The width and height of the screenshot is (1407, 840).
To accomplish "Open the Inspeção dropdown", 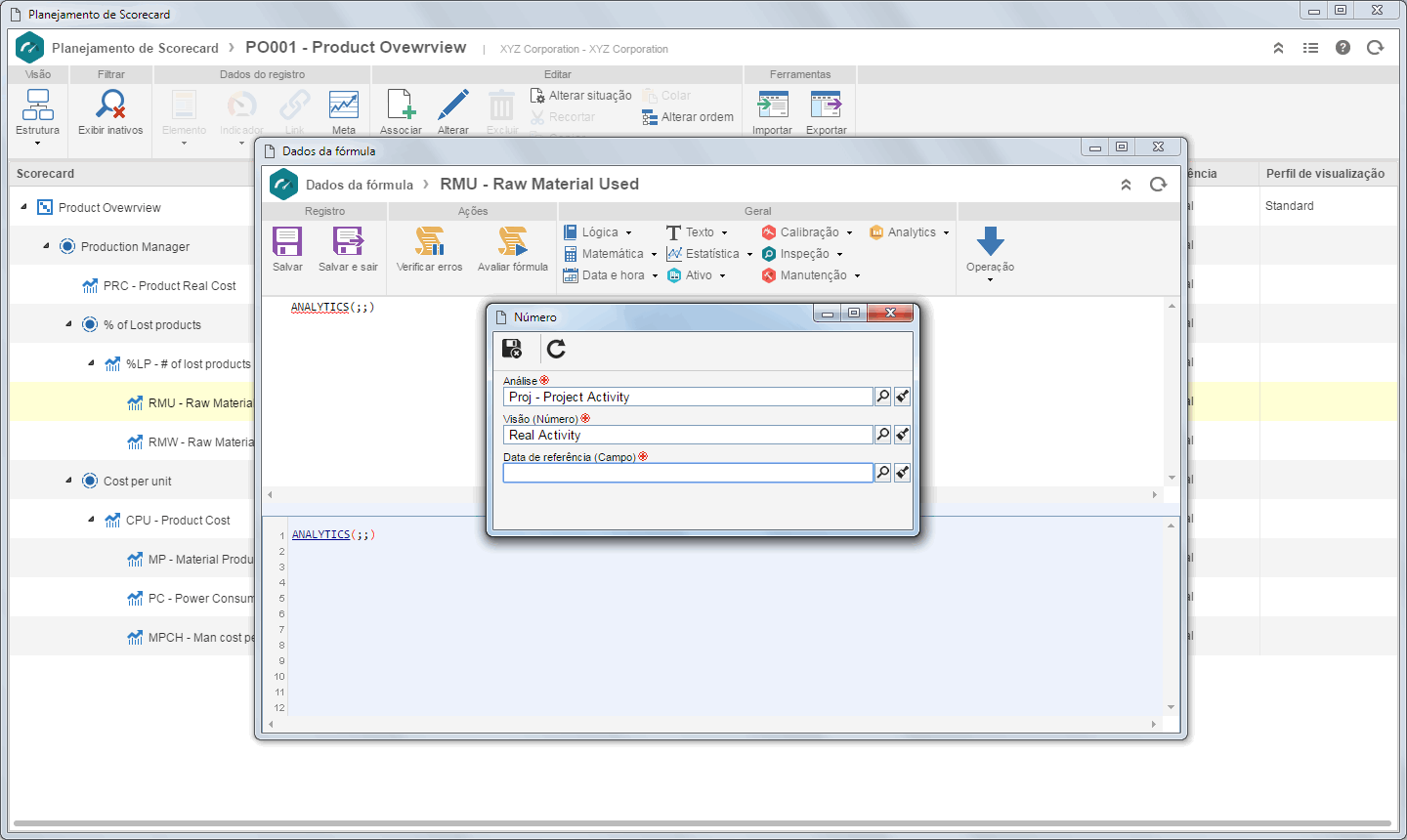I will (802, 254).
